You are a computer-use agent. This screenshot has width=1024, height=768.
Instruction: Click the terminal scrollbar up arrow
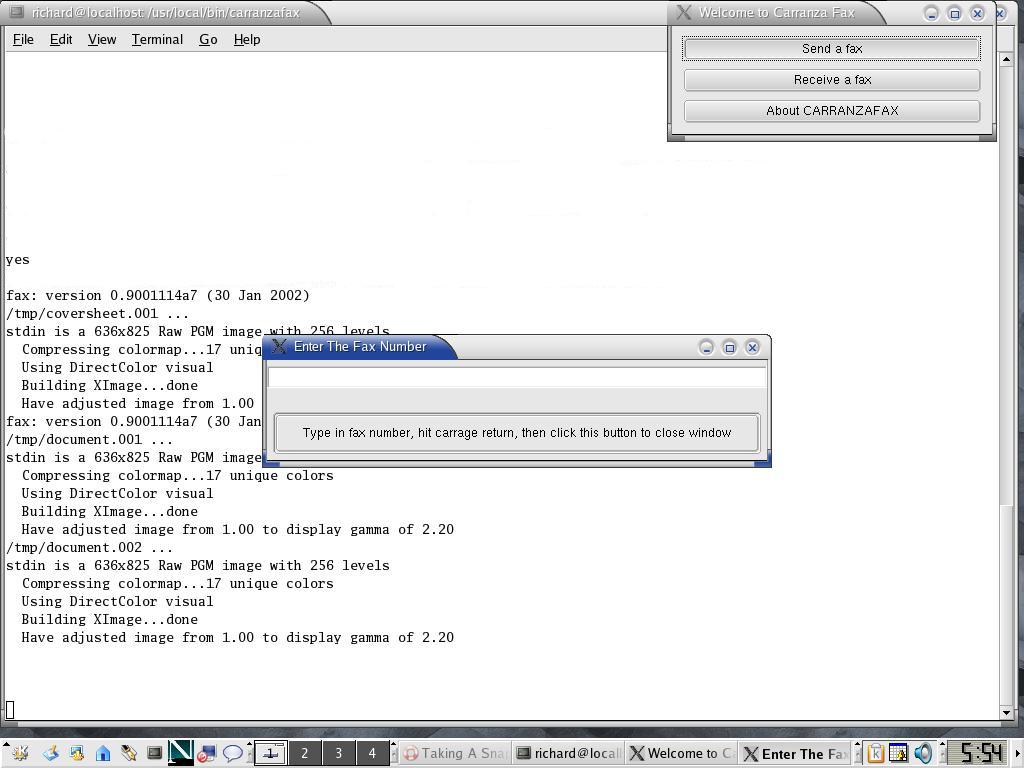tap(1006, 59)
